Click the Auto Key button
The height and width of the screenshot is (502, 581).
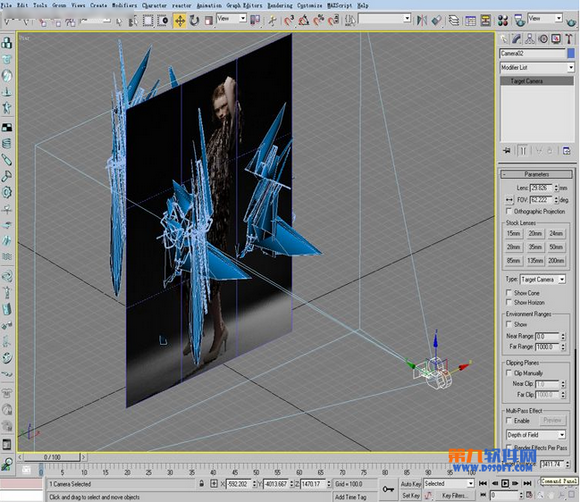pos(411,483)
